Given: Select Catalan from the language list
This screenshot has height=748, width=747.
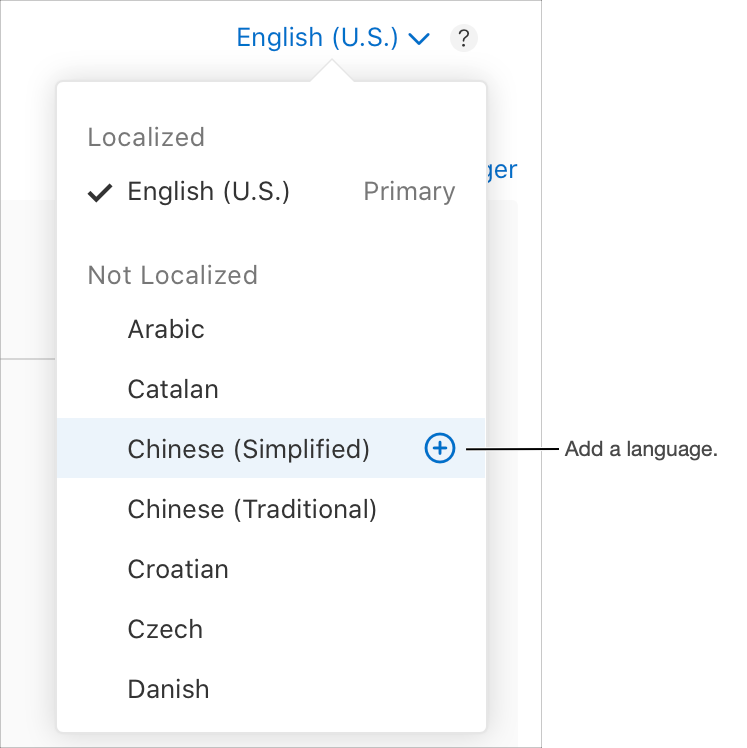Looking at the screenshot, I should (173, 389).
